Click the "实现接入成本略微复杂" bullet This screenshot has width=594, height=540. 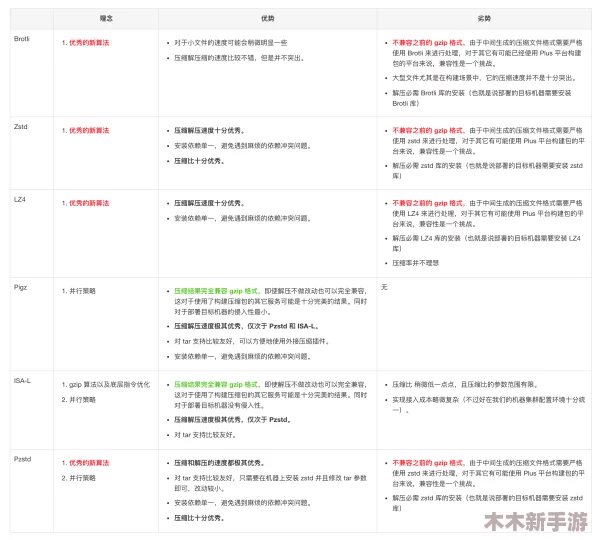[489, 405]
